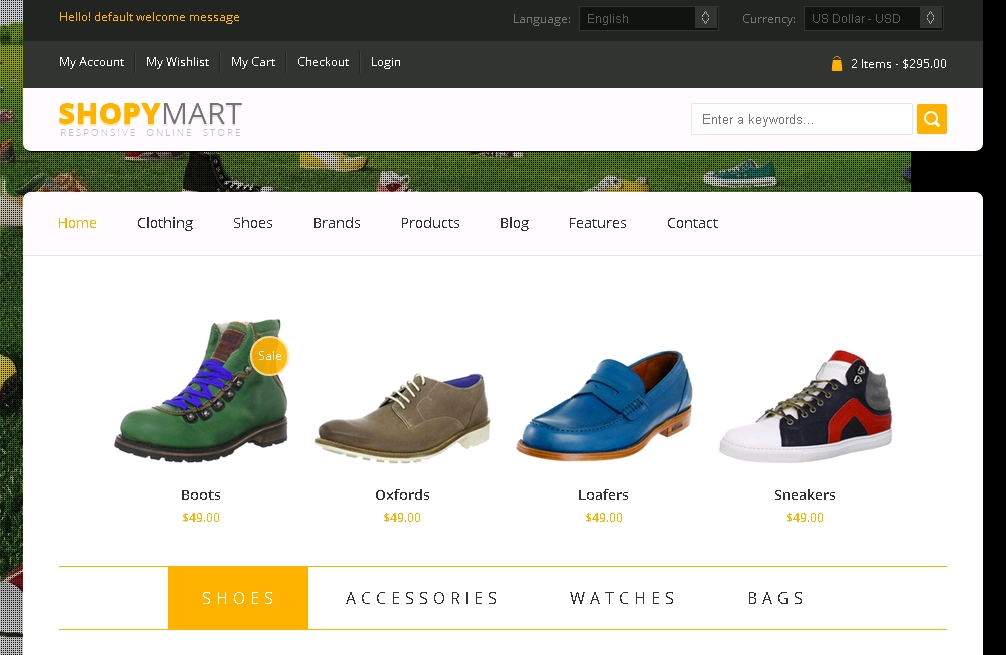1006x655 pixels.
Task: Select the Accessories tab
Action: point(422,598)
